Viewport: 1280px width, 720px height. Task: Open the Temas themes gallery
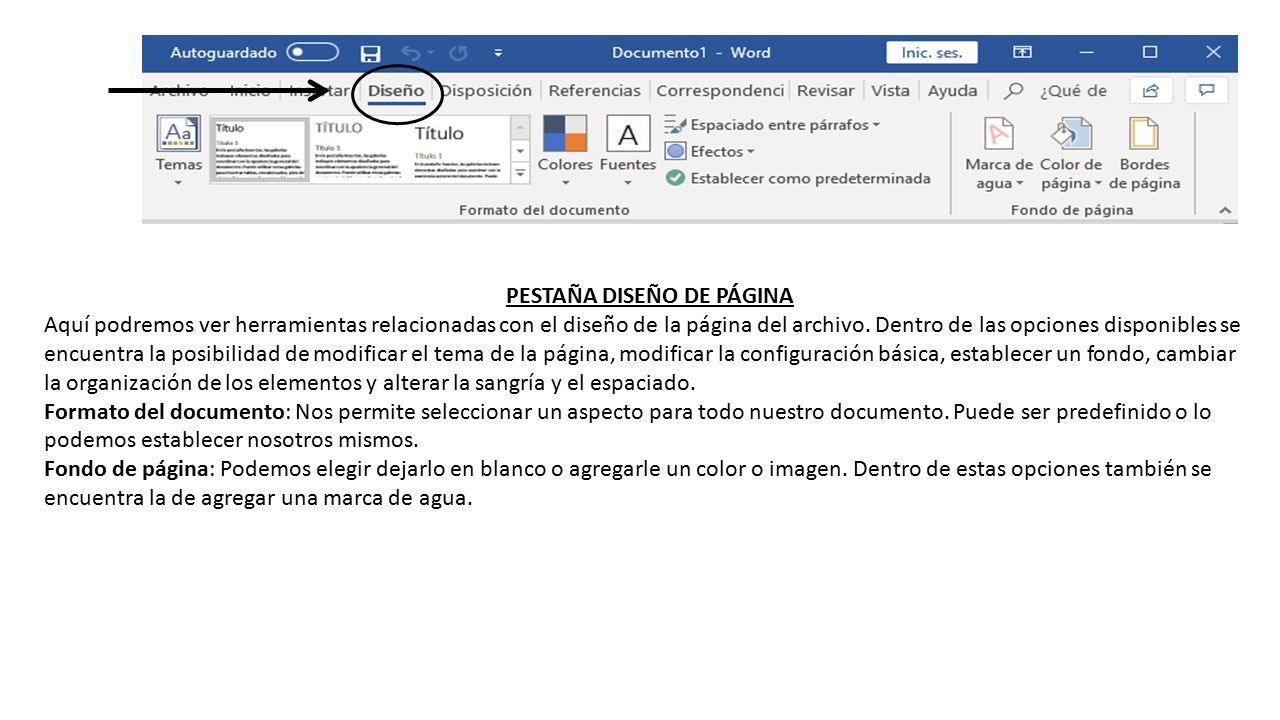(179, 134)
